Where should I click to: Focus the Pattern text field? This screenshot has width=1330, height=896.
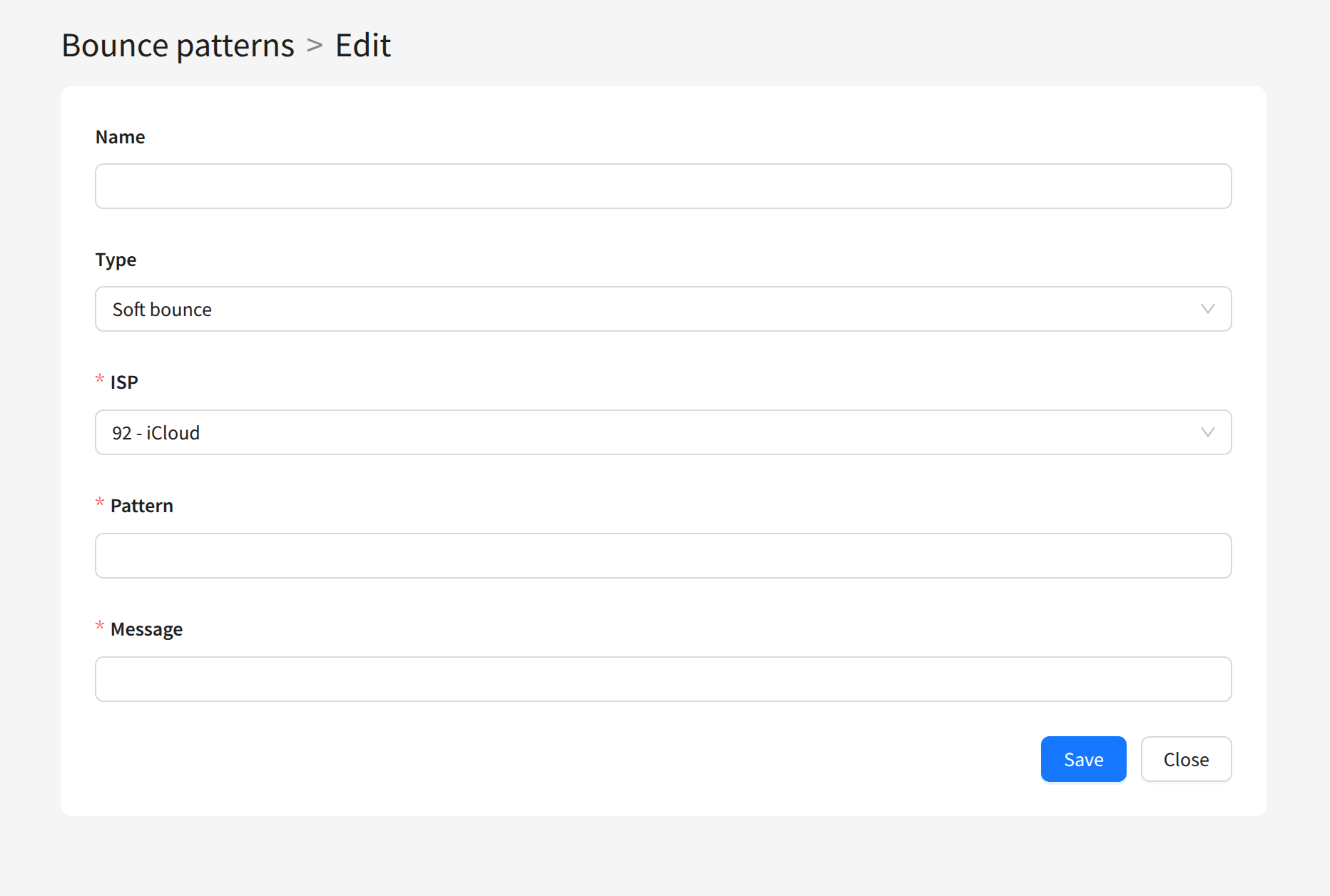663,556
